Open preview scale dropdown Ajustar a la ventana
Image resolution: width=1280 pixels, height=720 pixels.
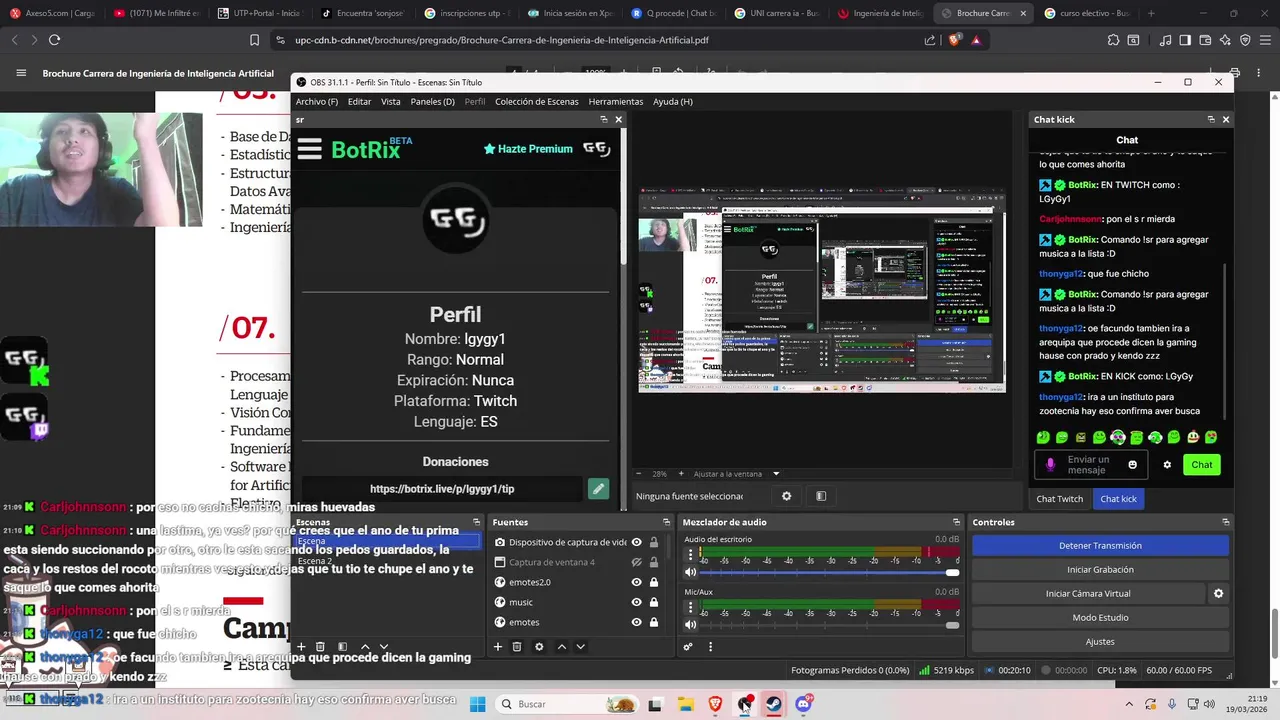(736, 474)
